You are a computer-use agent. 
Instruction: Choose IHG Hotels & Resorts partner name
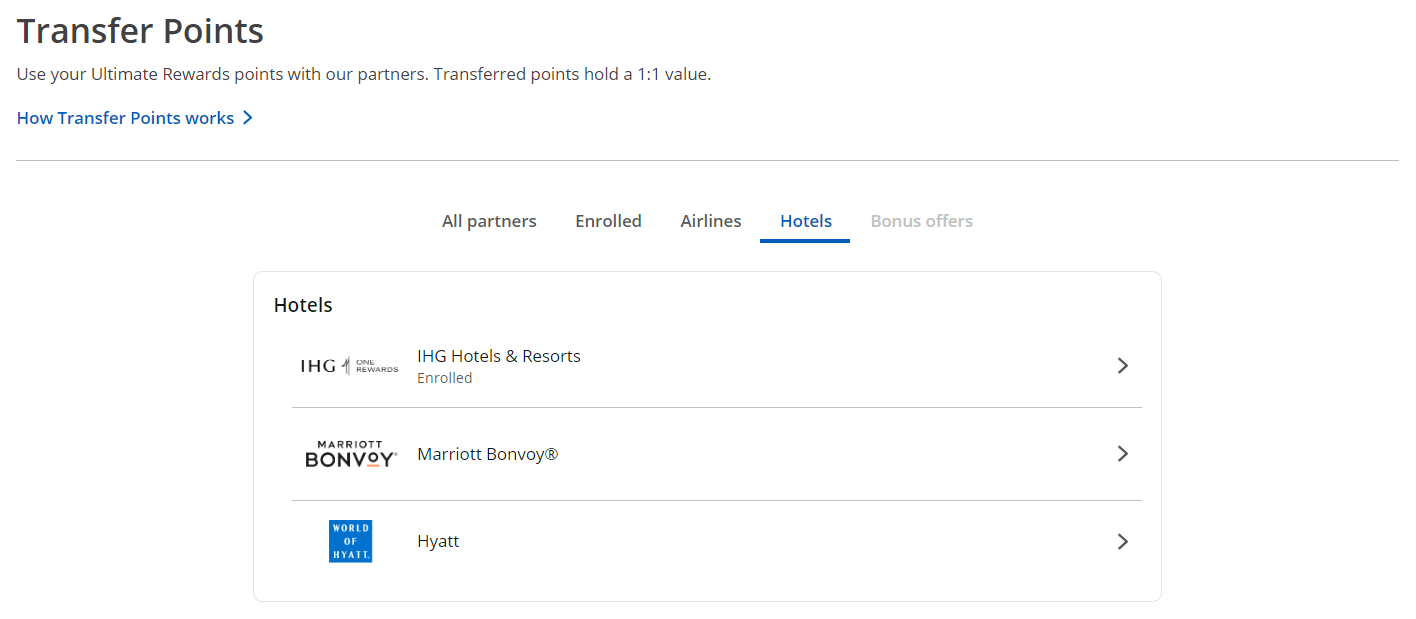(x=498, y=356)
